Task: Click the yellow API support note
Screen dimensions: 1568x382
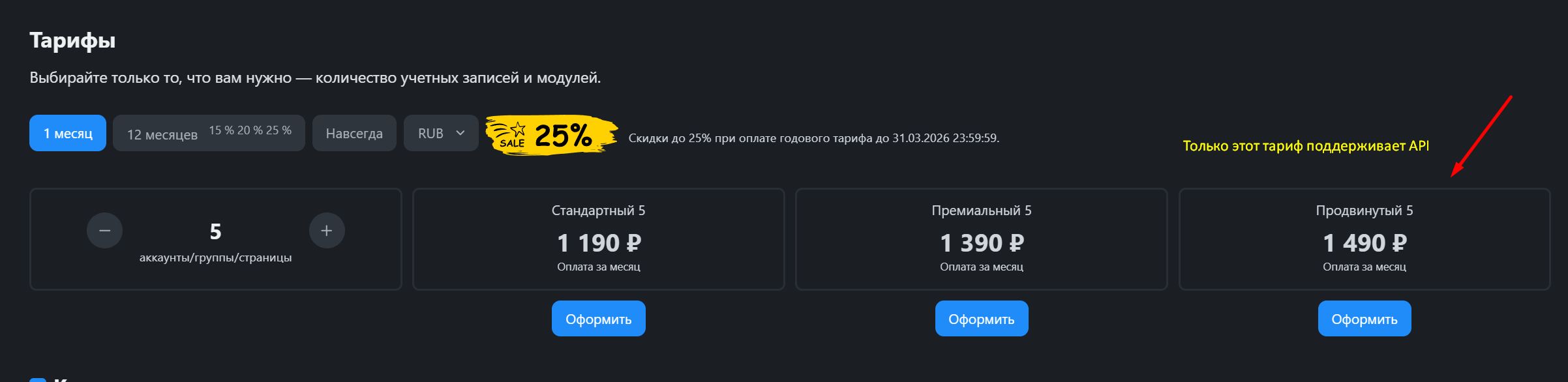Action: click(x=1306, y=146)
